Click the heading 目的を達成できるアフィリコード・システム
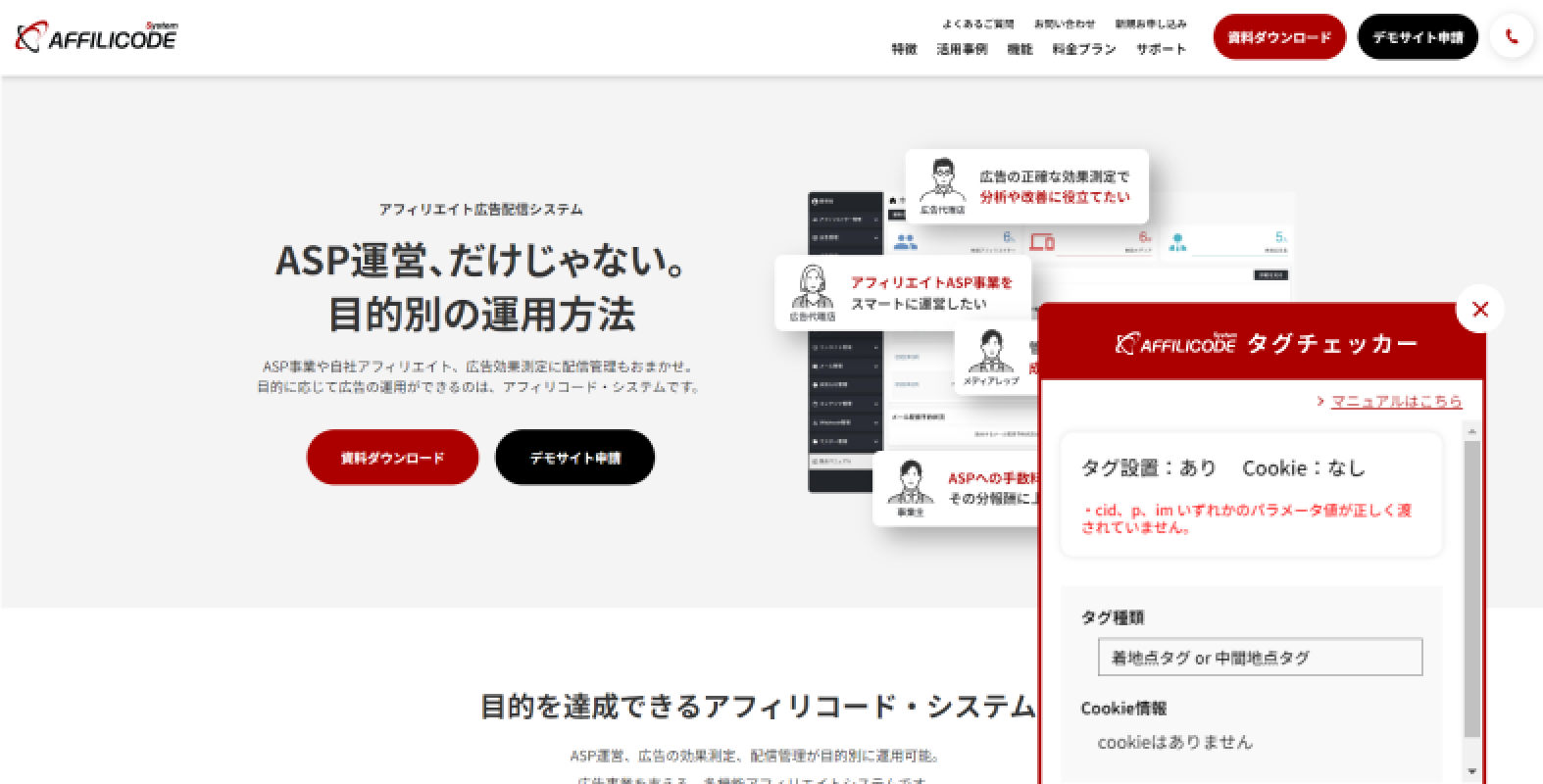The image size is (1543, 784). coord(757,706)
